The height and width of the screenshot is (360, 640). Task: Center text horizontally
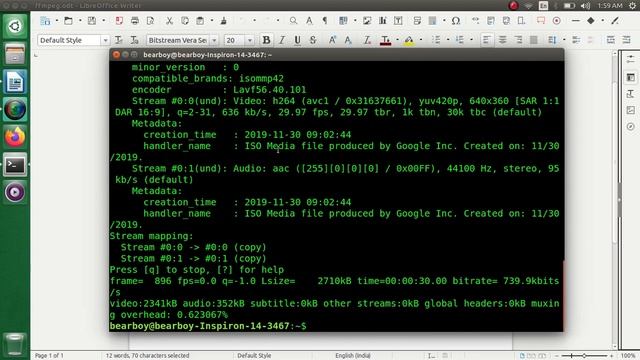click(x=502, y=40)
